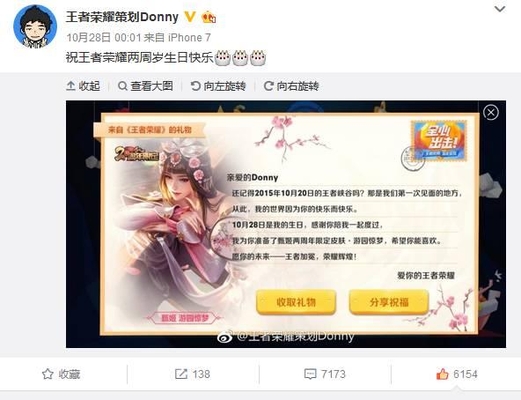Click Donny's profile avatar picture
Viewport: 521px width, 400px height.
click(35, 27)
